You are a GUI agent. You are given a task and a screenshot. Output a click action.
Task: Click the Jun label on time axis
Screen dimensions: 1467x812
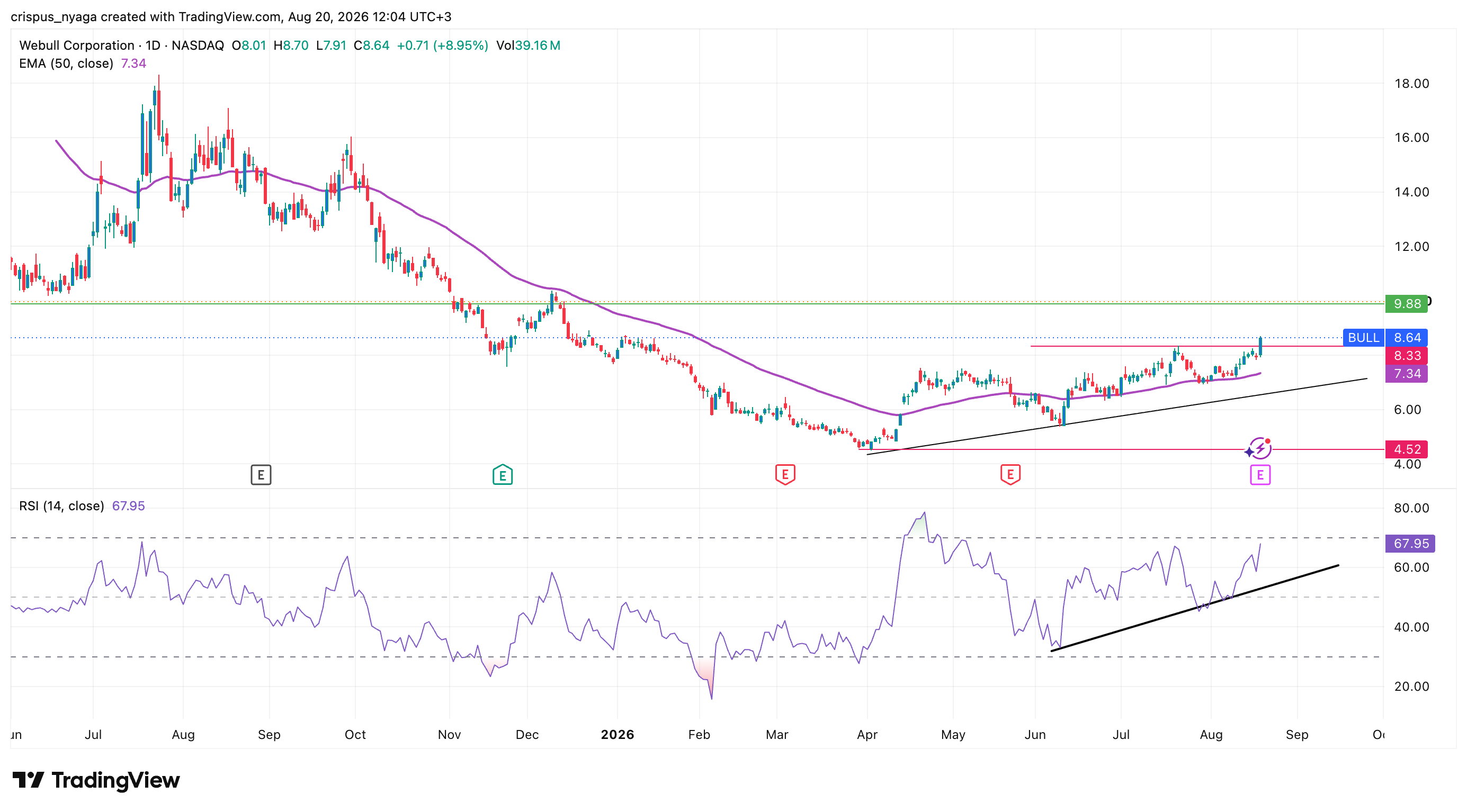click(1035, 735)
